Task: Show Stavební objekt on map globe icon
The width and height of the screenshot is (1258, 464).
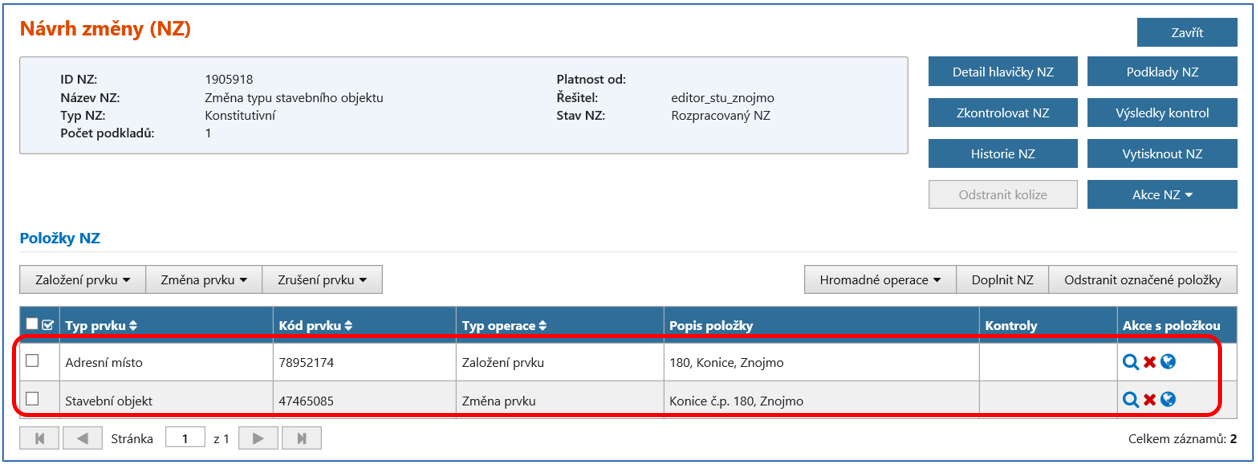Action: pyautogui.click(x=1168, y=400)
